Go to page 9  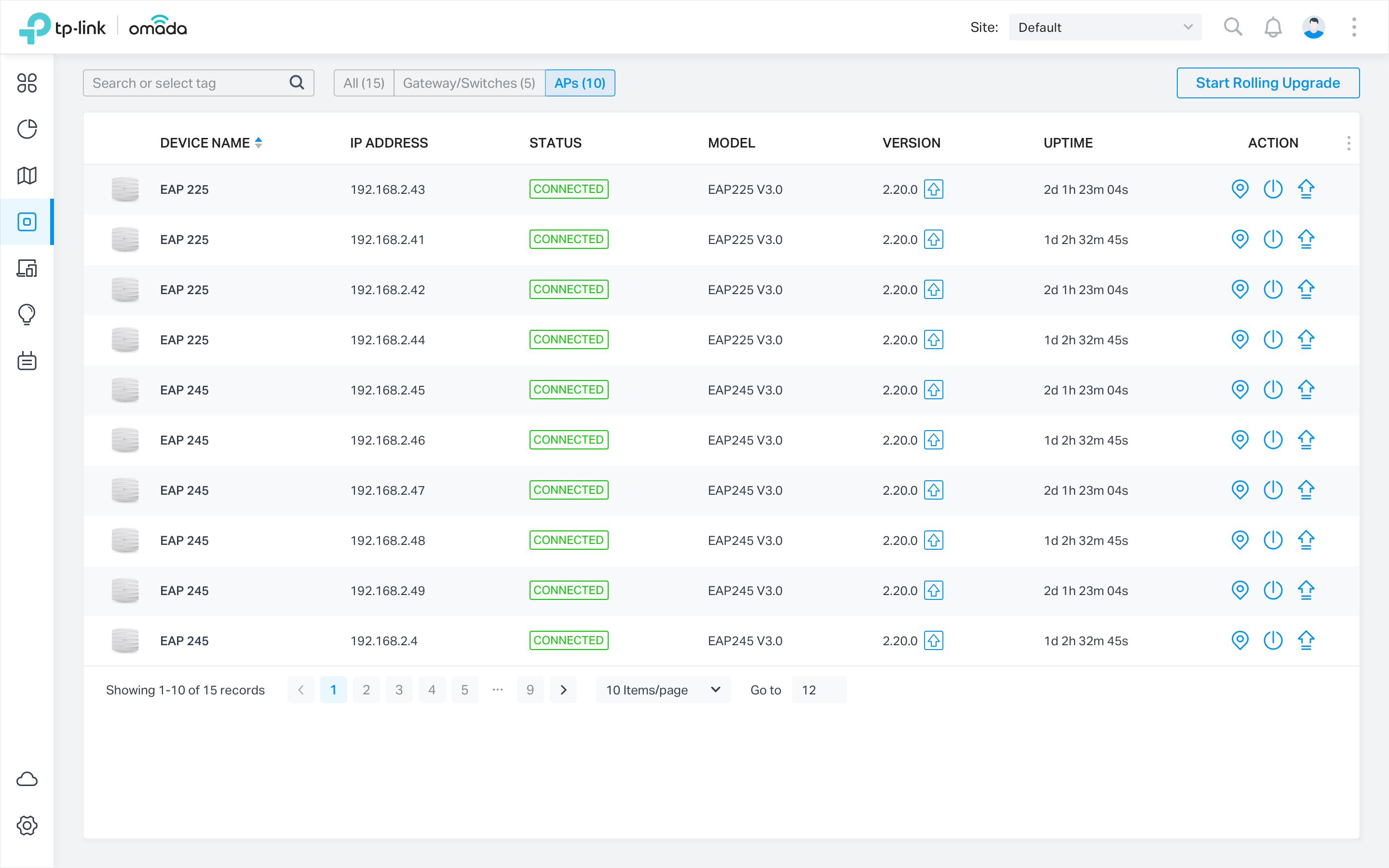530,690
